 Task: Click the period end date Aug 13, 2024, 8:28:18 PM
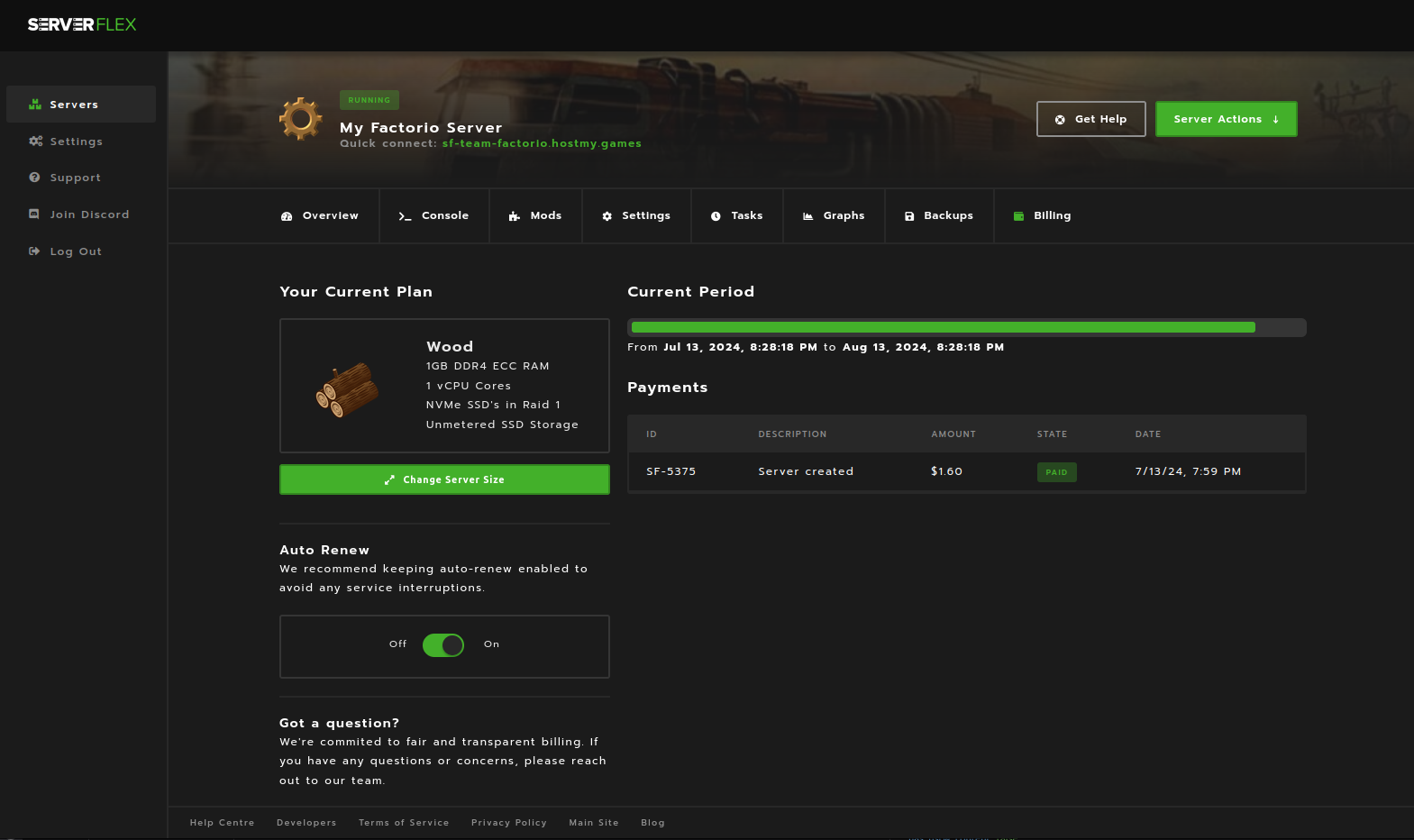[x=924, y=347]
